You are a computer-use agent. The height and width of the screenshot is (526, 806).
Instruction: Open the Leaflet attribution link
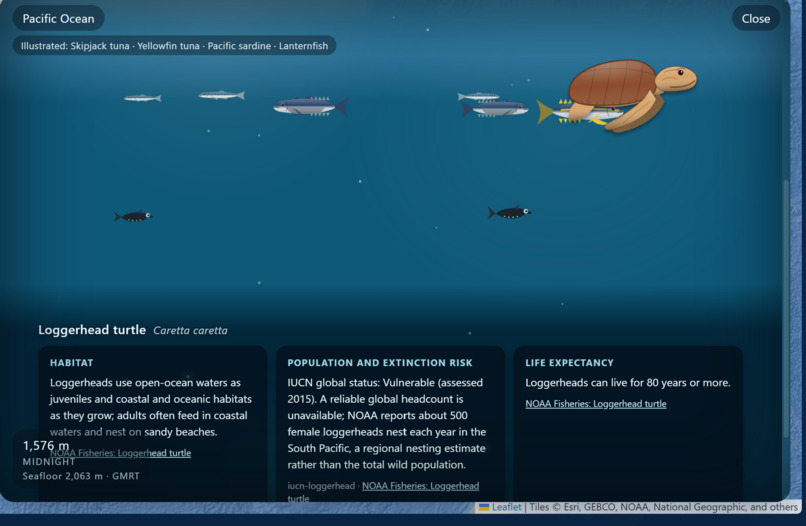[506, 507]
